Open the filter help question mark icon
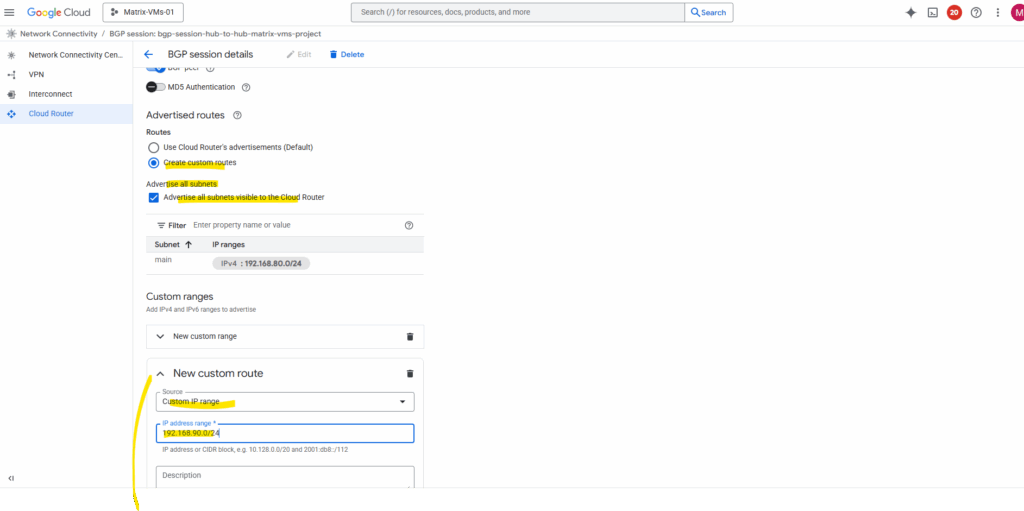The image size is (1024, 511). tap(409, 225)
